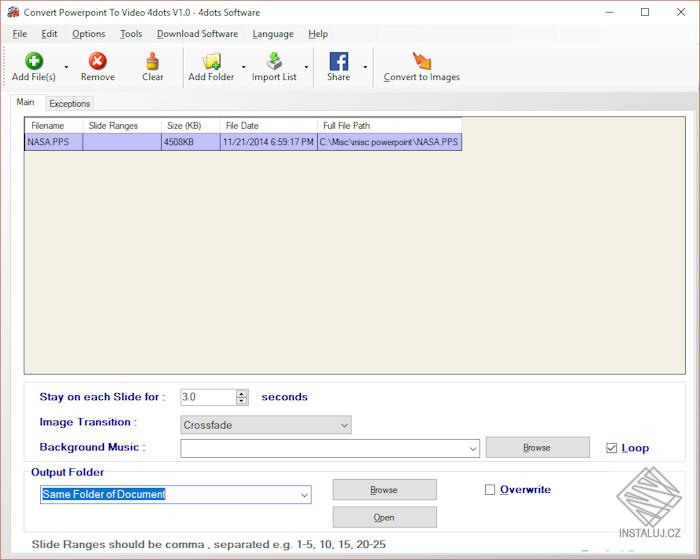Viewport: 700px width, 560px height.
Task: Open the Background Music combo box
Action: (330, 448)
